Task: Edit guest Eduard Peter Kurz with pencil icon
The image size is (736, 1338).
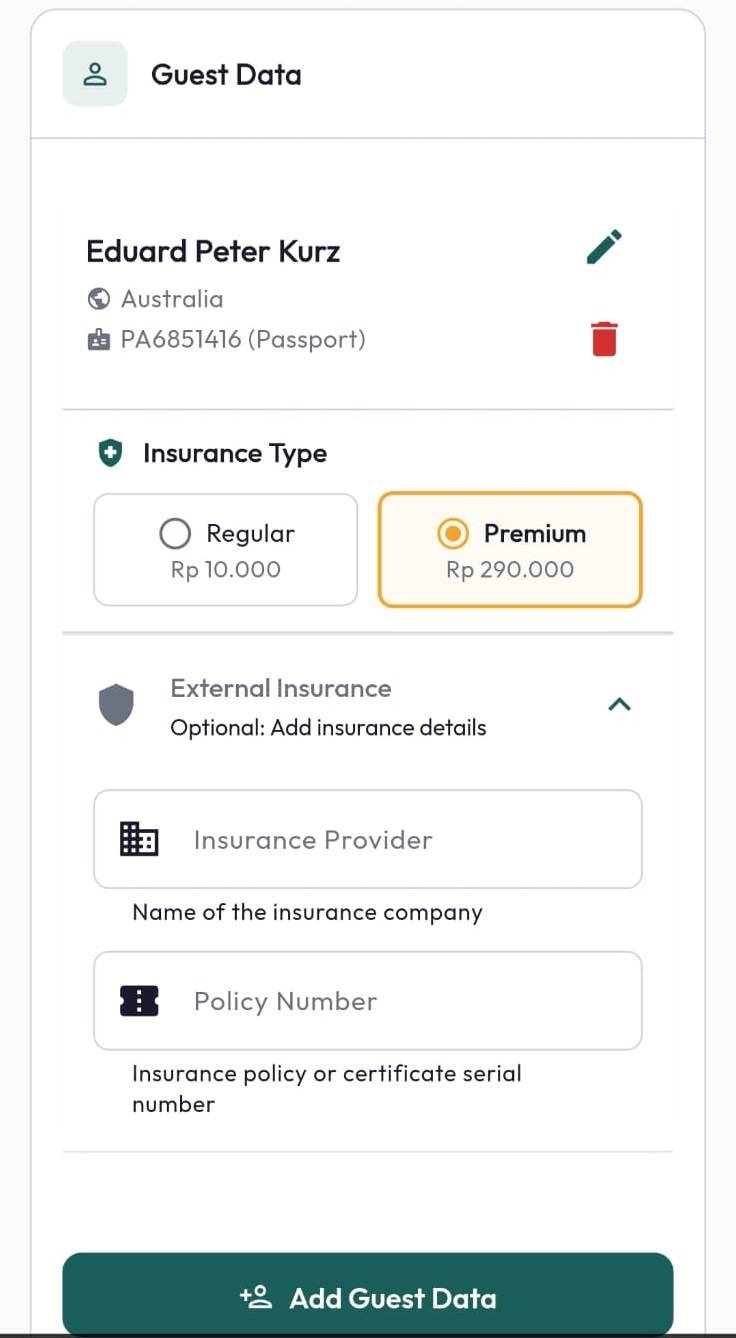Action: [x=604, y=247]
